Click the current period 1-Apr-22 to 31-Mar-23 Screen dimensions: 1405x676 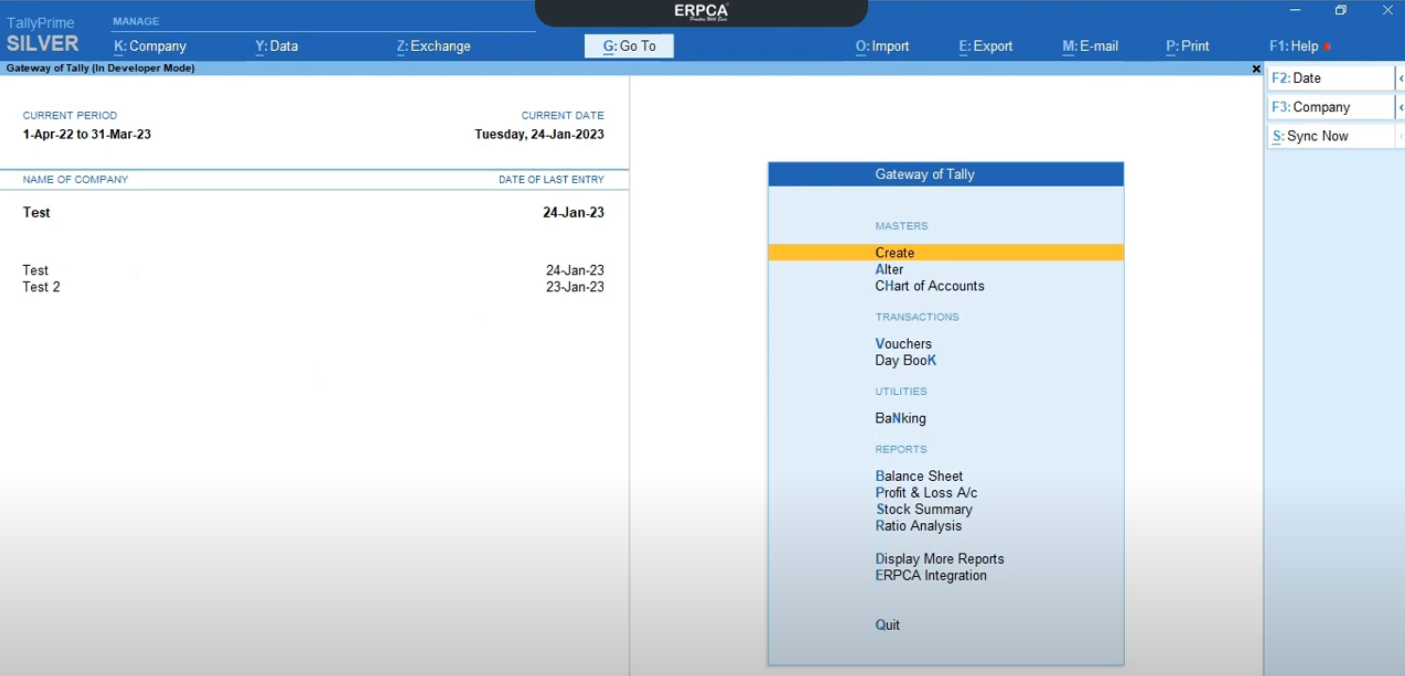tap(87, 134)
